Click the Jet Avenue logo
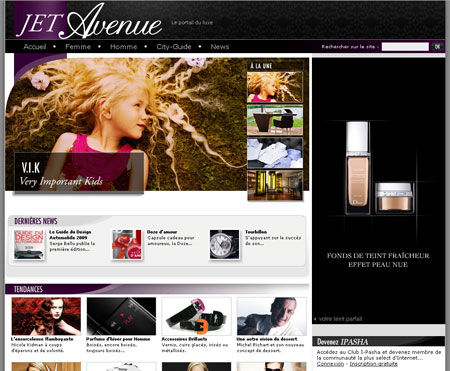 (x=90, y=22)
